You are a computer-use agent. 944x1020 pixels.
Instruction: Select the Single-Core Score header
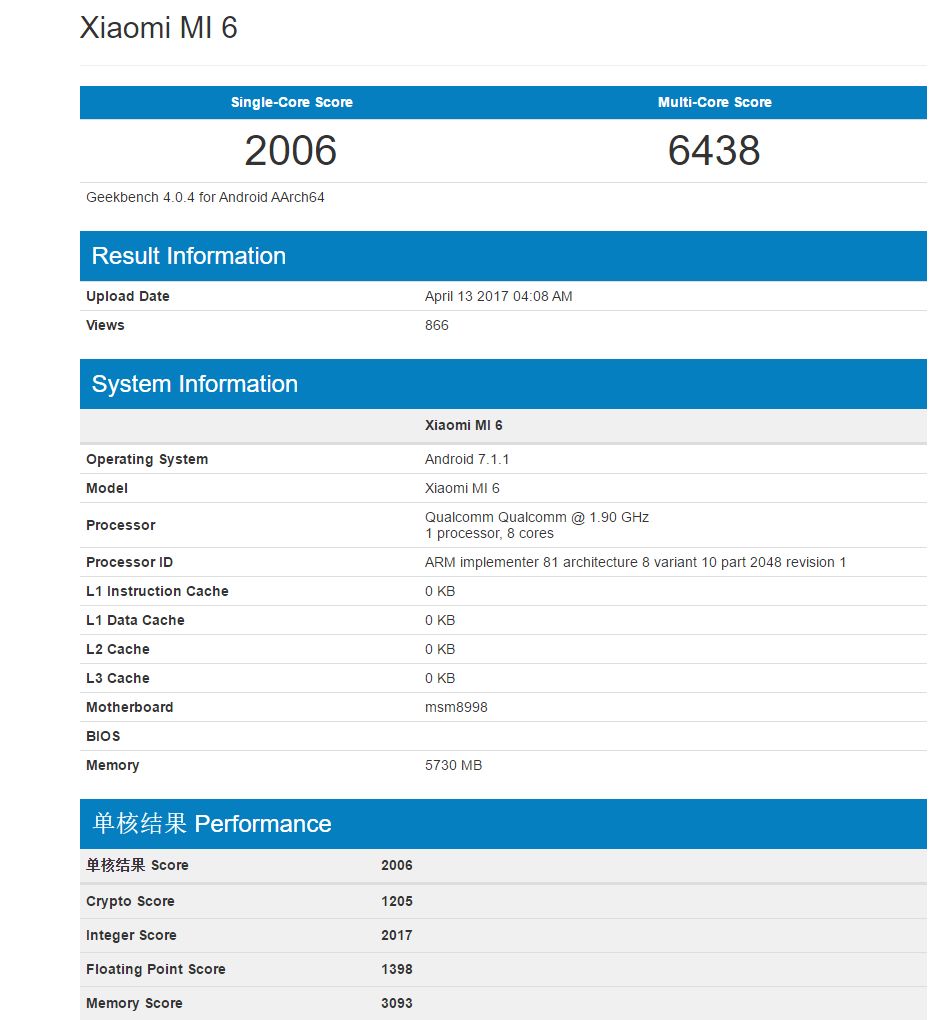tap(291, 102)
